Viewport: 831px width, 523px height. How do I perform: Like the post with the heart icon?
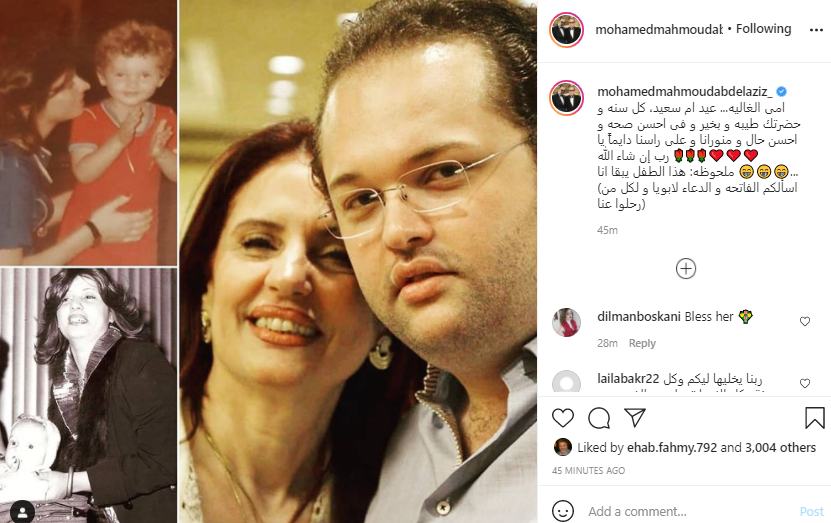pyautogui.click(x=563, y=418)
